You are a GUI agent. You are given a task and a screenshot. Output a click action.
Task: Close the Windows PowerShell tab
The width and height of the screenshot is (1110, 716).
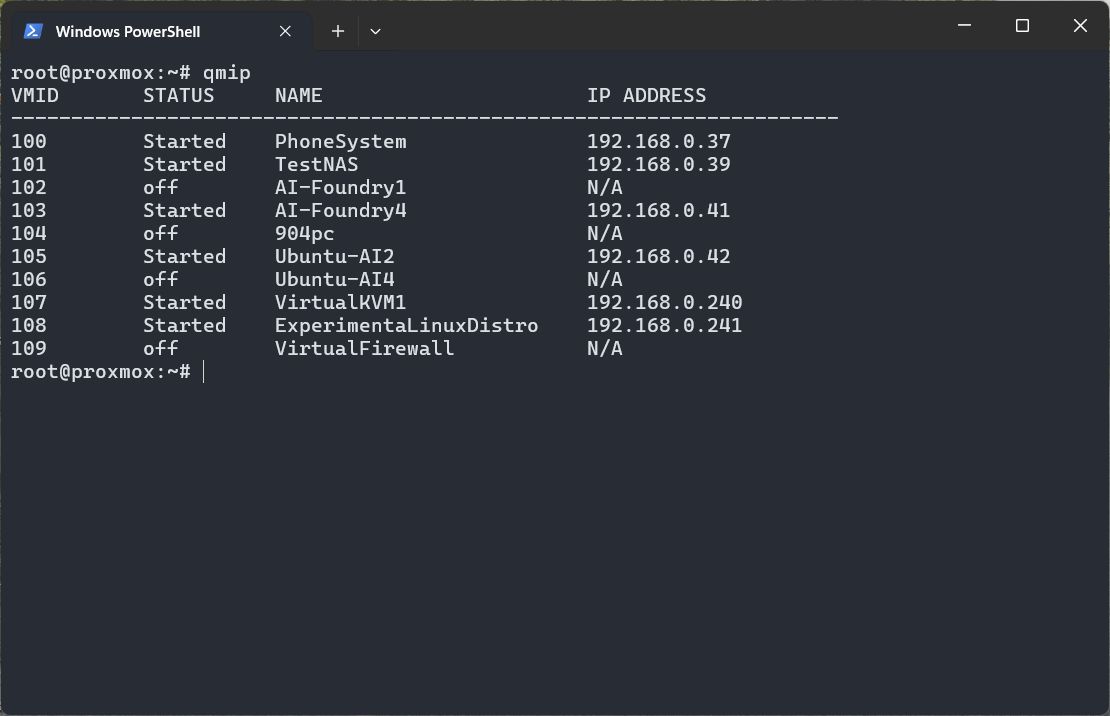coord(285,31)
